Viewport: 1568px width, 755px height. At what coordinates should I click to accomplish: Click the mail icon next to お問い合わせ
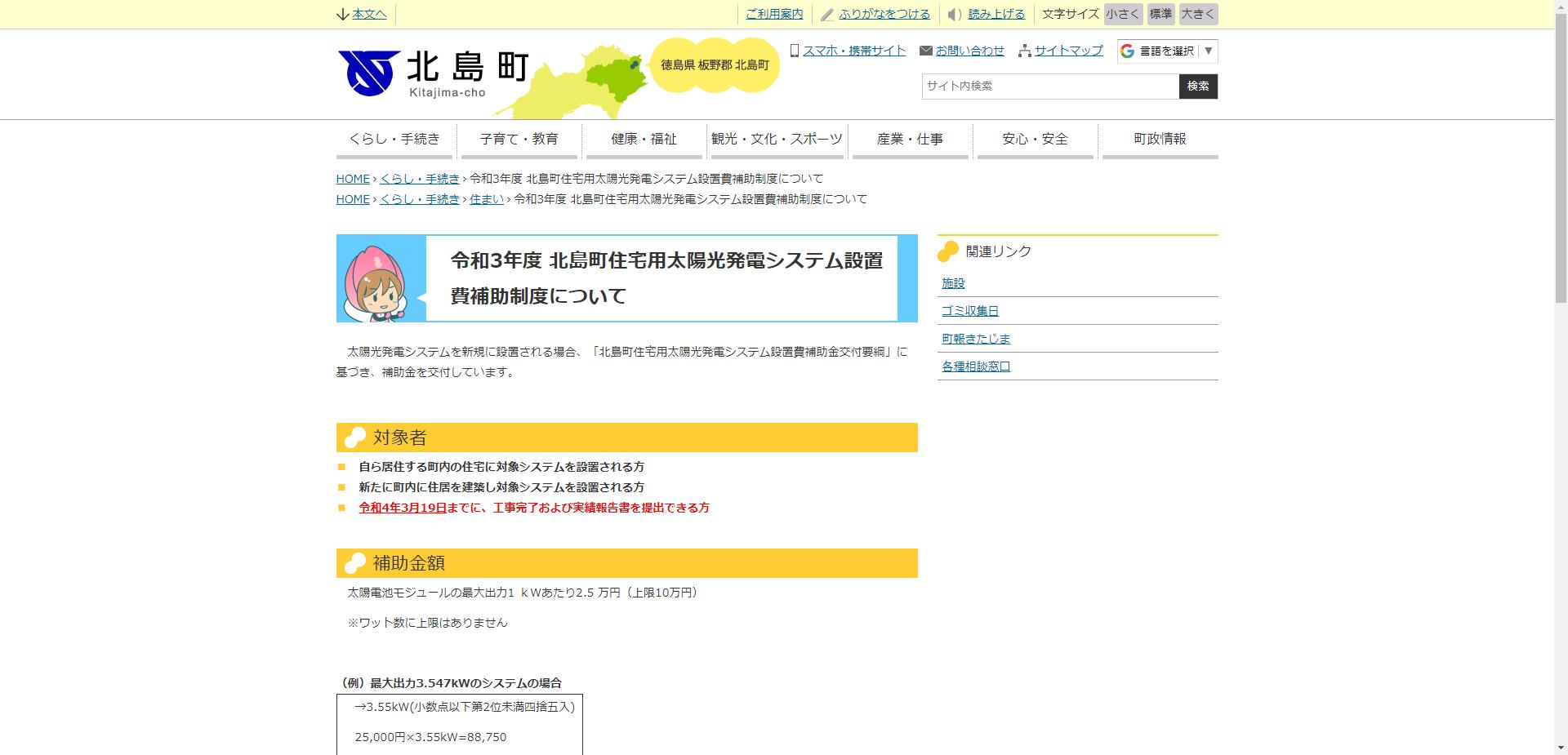coord(924,51)
